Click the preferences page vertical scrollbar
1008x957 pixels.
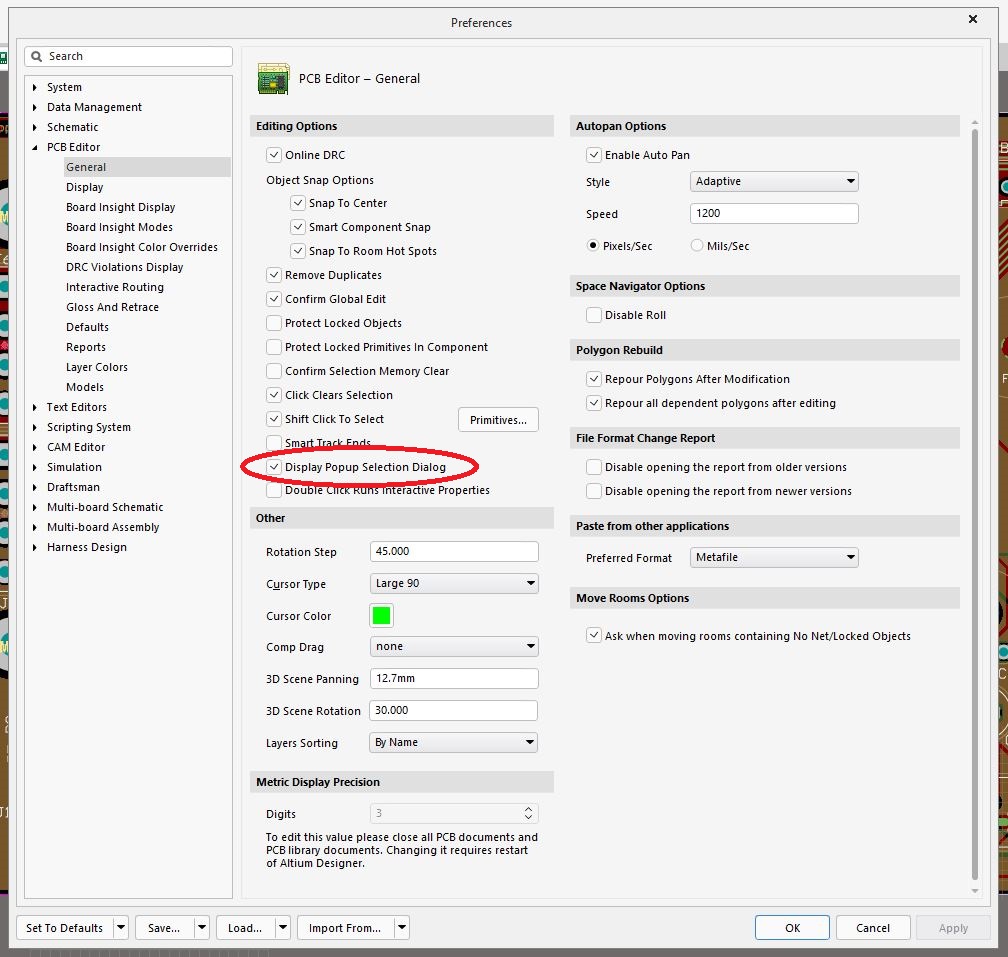[x=975, y=505]
